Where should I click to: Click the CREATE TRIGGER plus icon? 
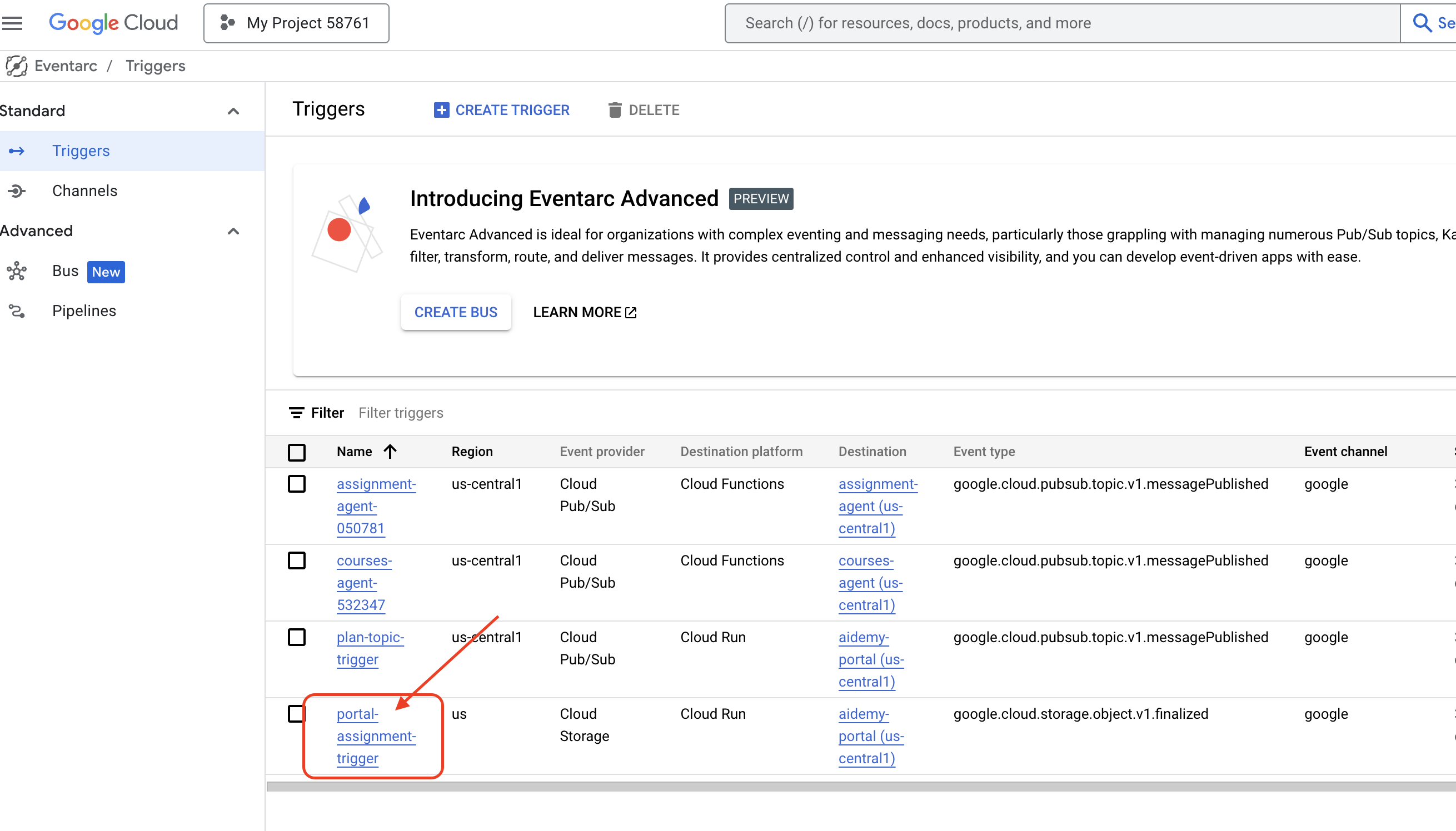point(440,110)
